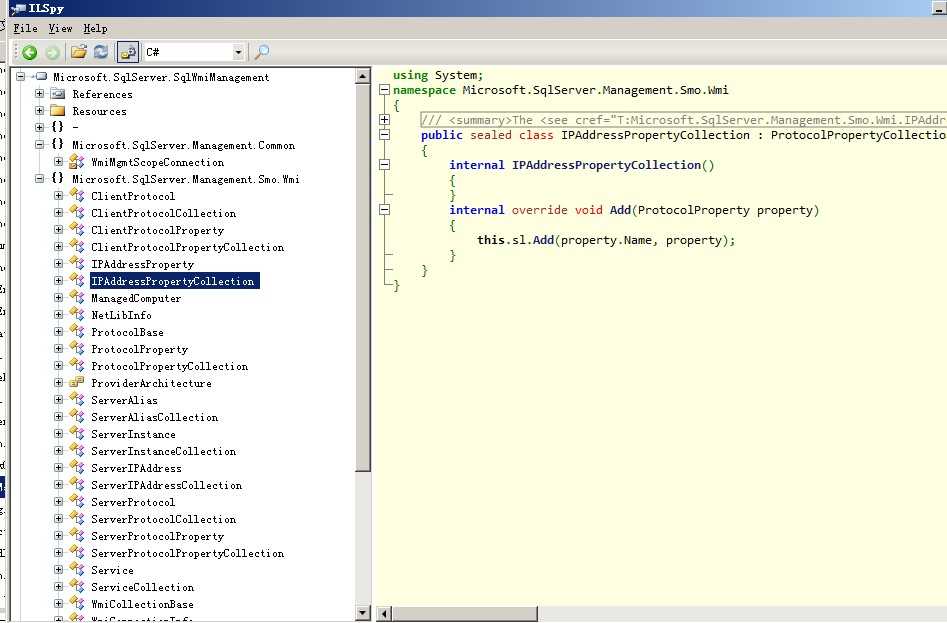The height and width of the screenshot is (623, 947).
Task: Collapse the Microsoft.SqlServer.SqlWmiManagement assembly node
Action: [x=21, y=77]
